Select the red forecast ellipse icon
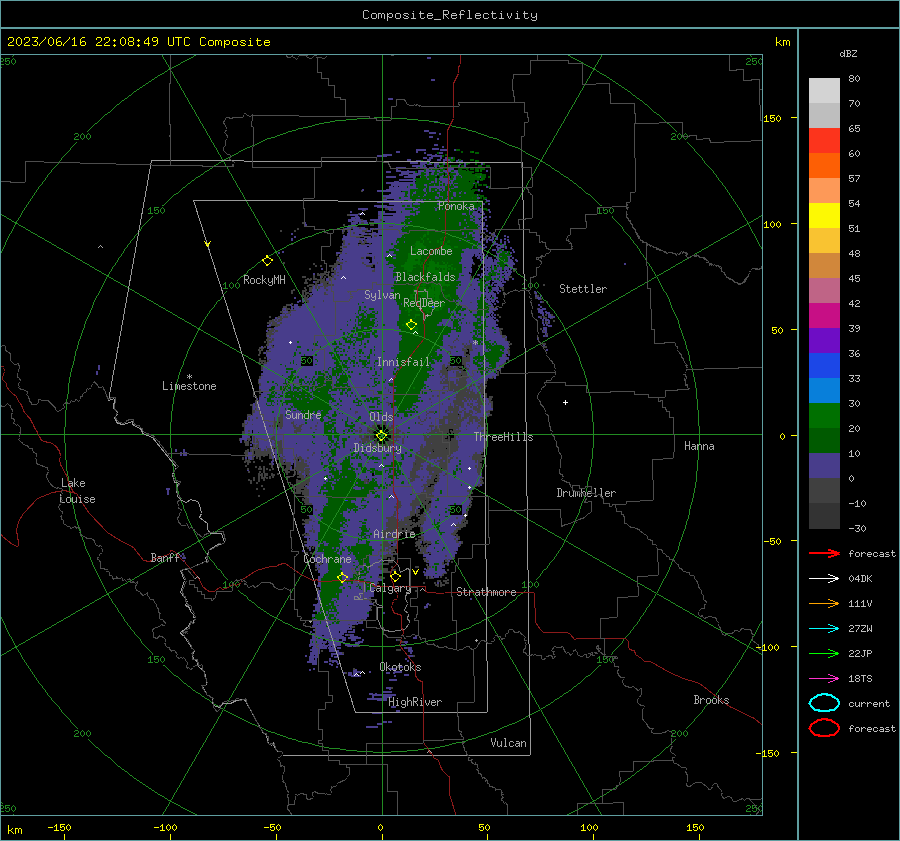Screen dimensions: 900x841 click(x=824, y=728)
